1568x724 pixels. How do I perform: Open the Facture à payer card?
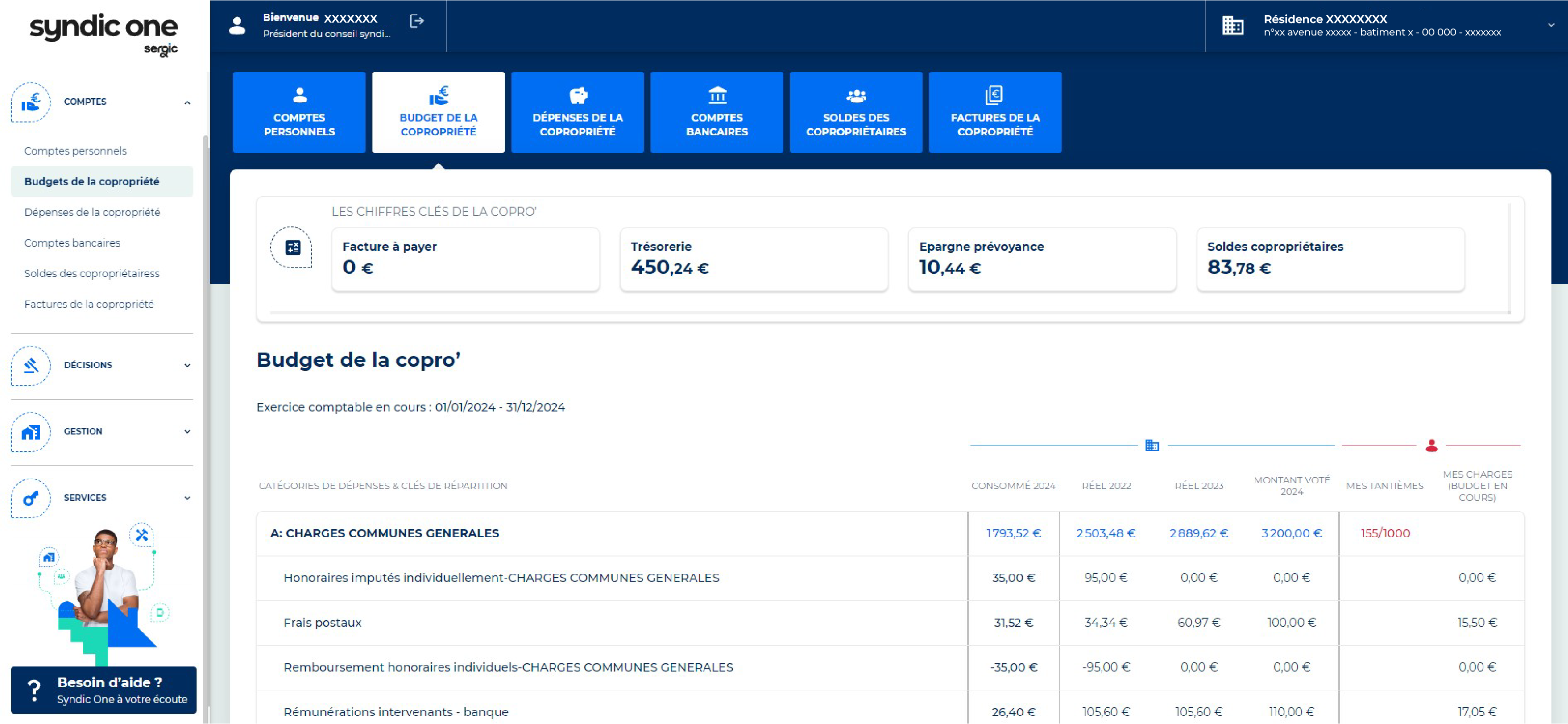click(x=465, y=259)
